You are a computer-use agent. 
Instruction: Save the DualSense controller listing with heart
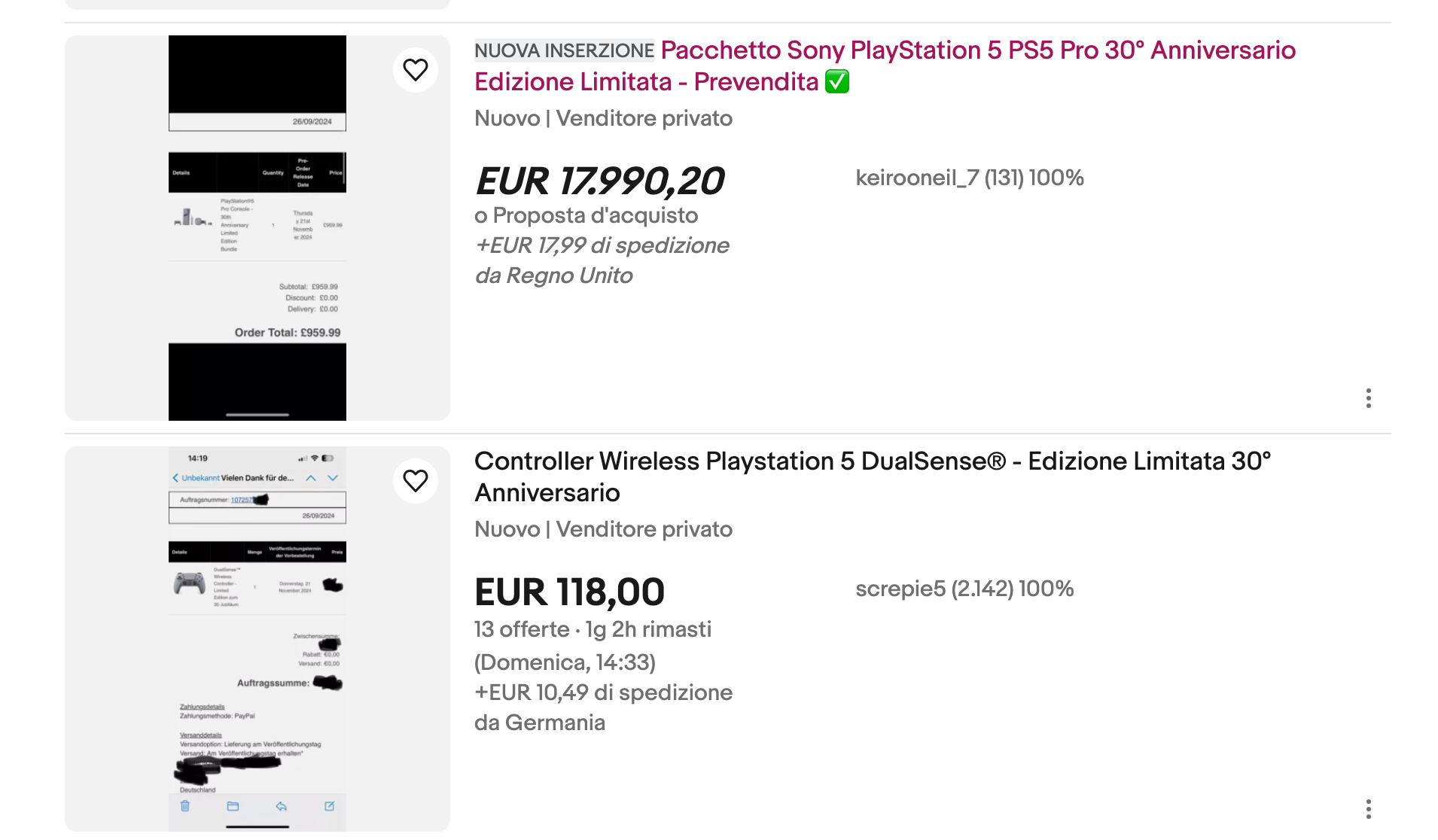[416, 481]
